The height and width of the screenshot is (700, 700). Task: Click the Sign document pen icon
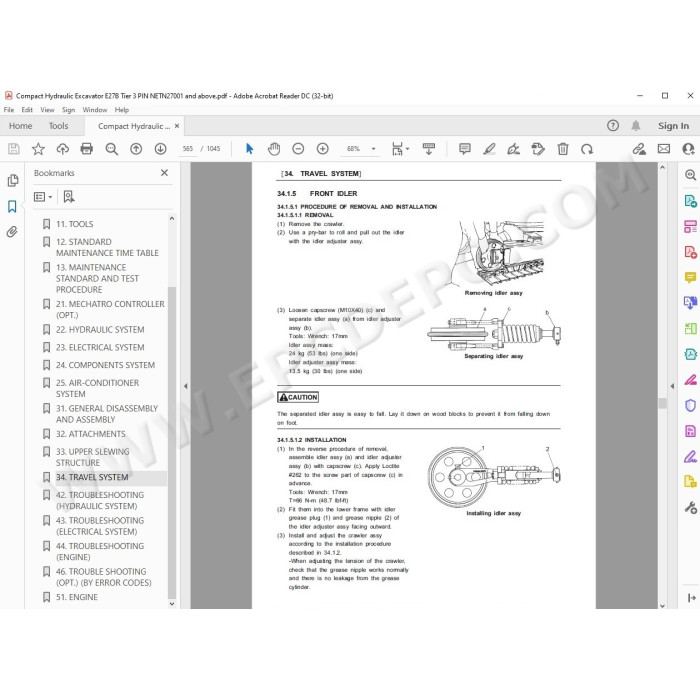pyautogui.click(x=513, y=149)
